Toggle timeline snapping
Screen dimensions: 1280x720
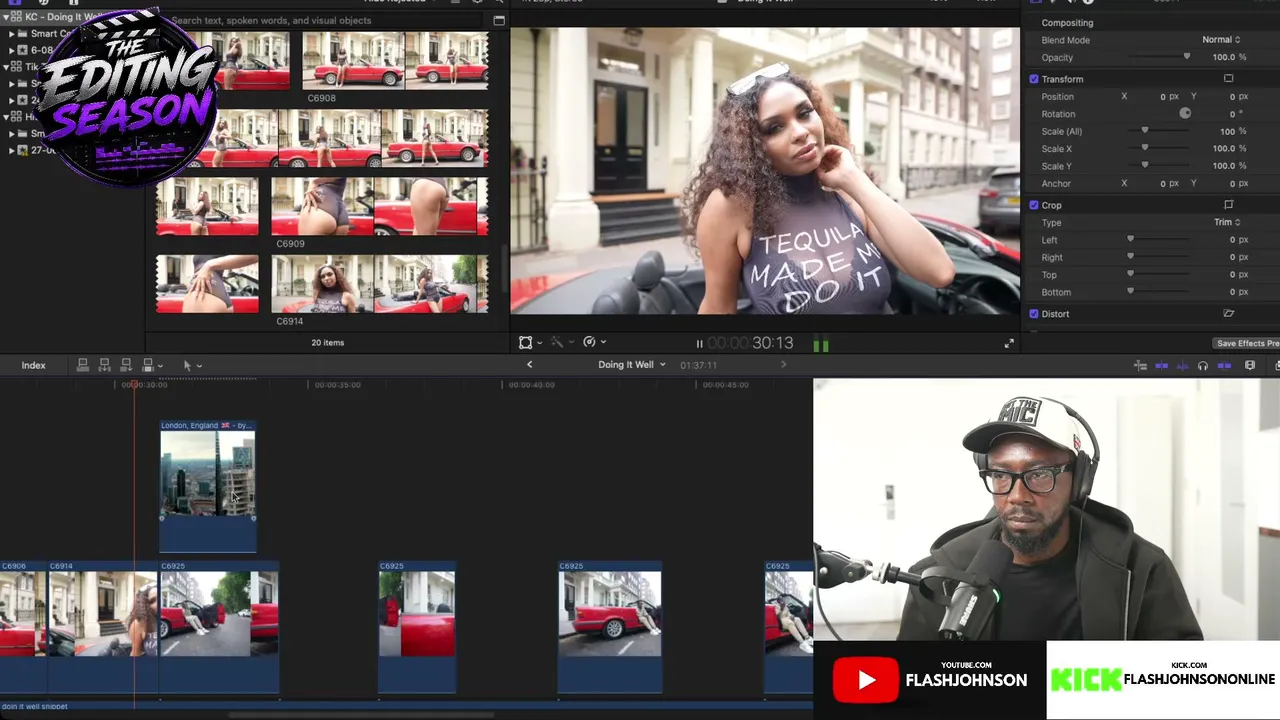[1224, 366]
